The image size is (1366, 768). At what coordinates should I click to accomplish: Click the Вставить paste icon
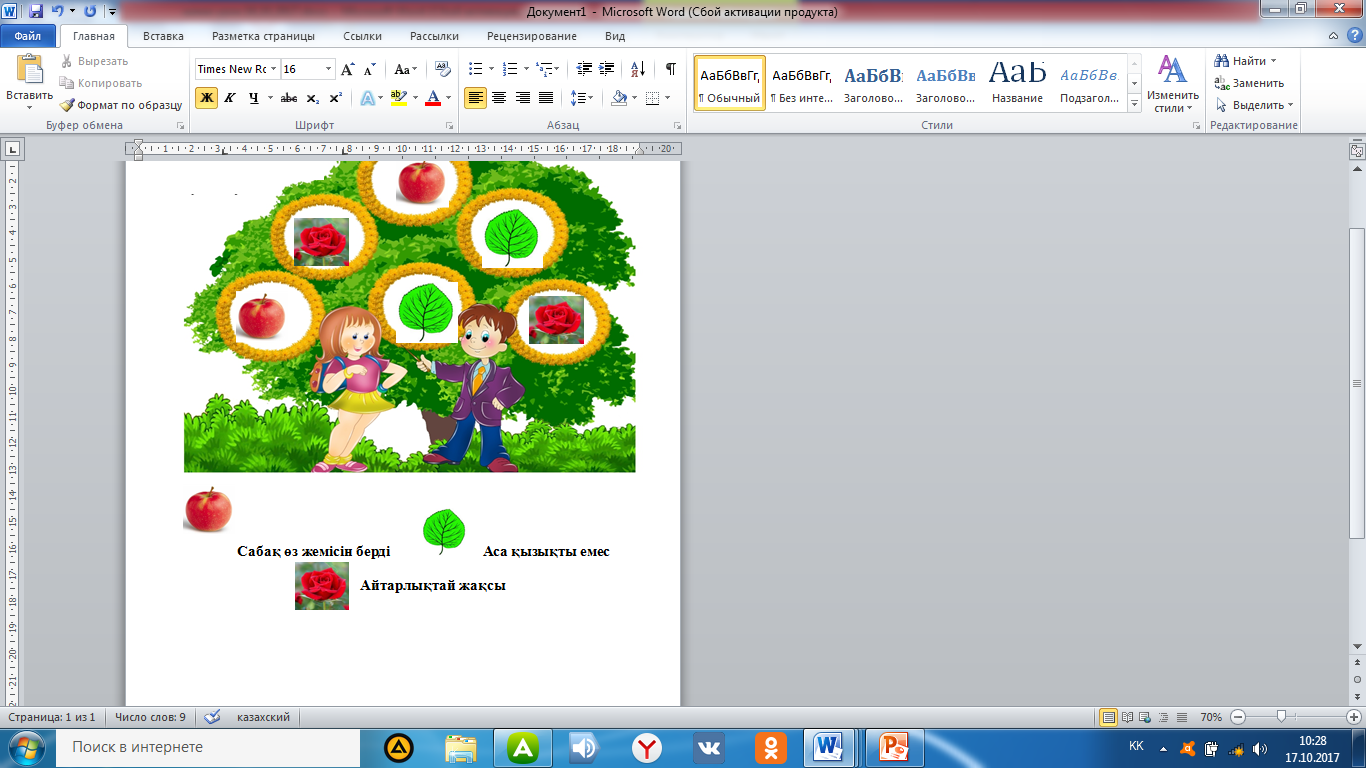30,70
